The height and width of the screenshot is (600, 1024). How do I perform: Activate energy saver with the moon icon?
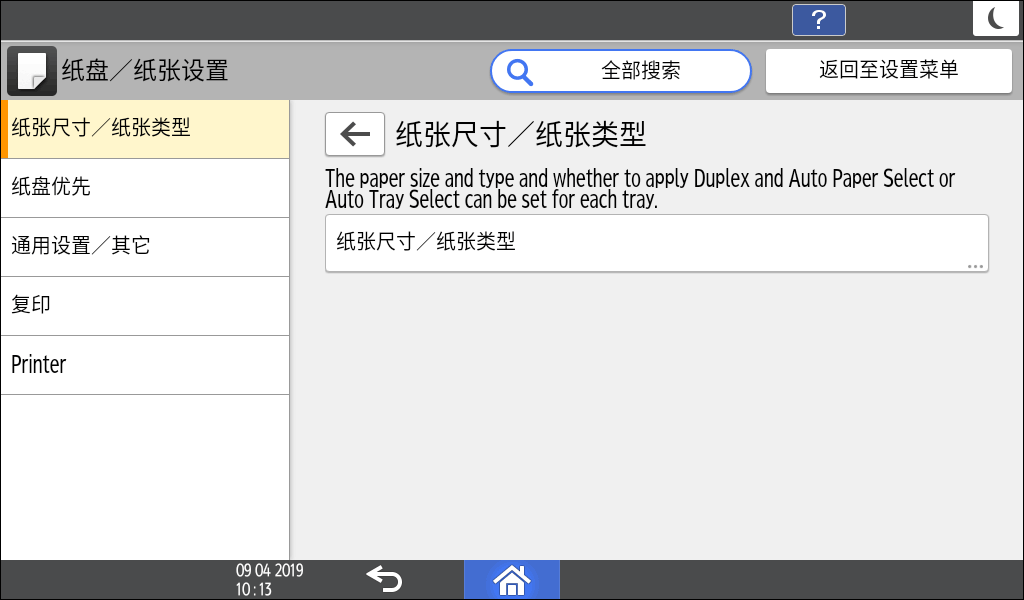tap(996, 18)
